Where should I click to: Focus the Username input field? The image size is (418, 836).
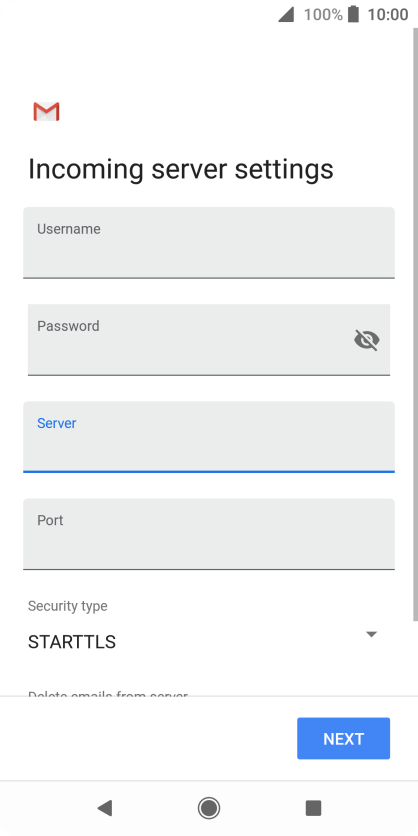click(209, 243)
